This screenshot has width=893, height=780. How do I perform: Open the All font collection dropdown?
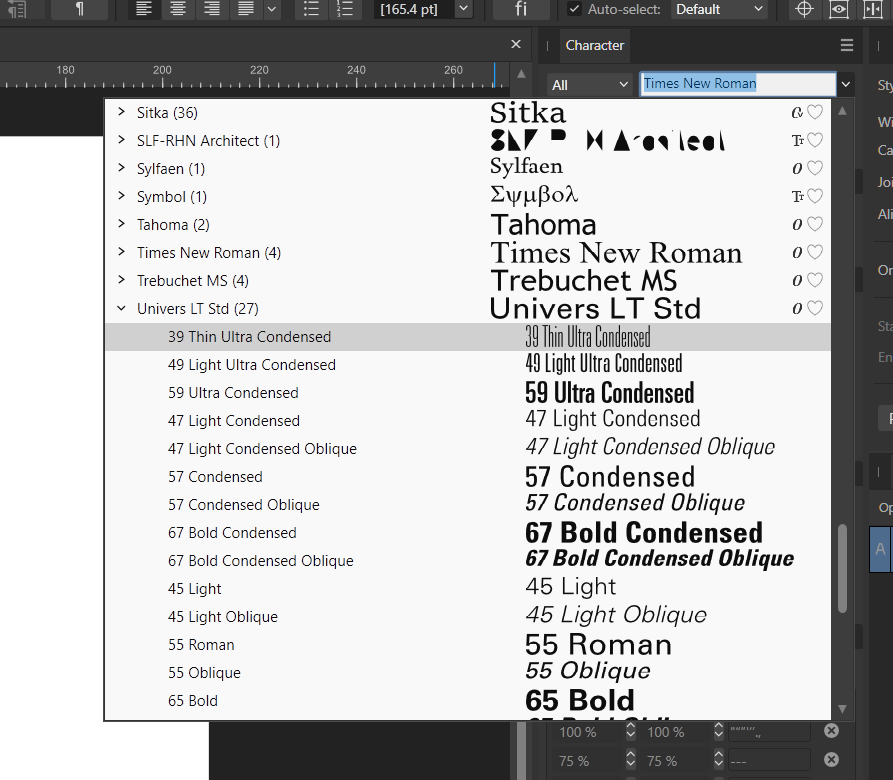click(590, 85)
